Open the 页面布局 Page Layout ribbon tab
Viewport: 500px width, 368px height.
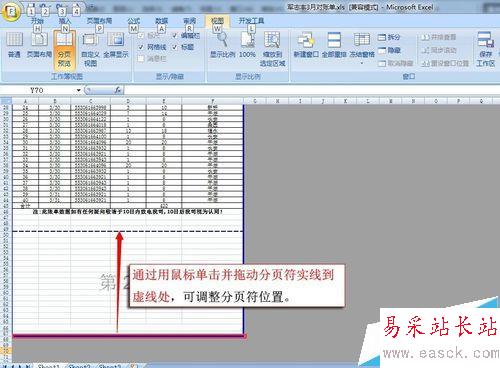pyautogui.click(x=99, y=21)
